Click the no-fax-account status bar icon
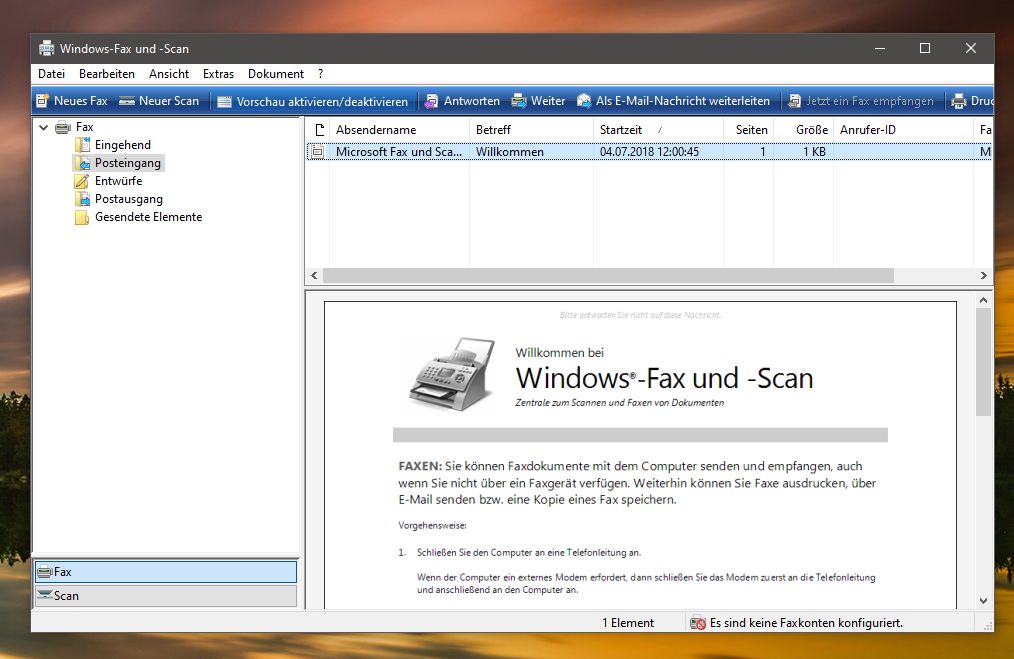The width and height of the screenshot is (1014, 659). 698,623
